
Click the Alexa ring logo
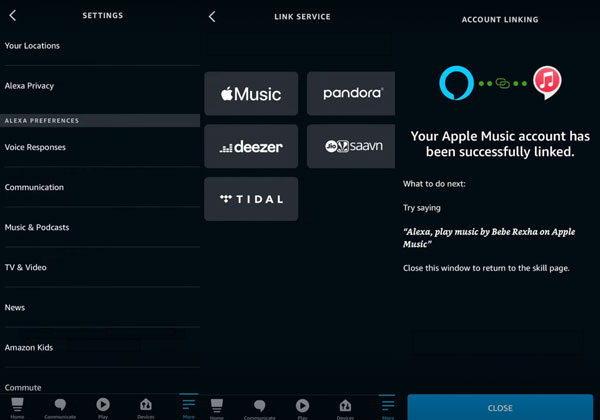point(457,83)
